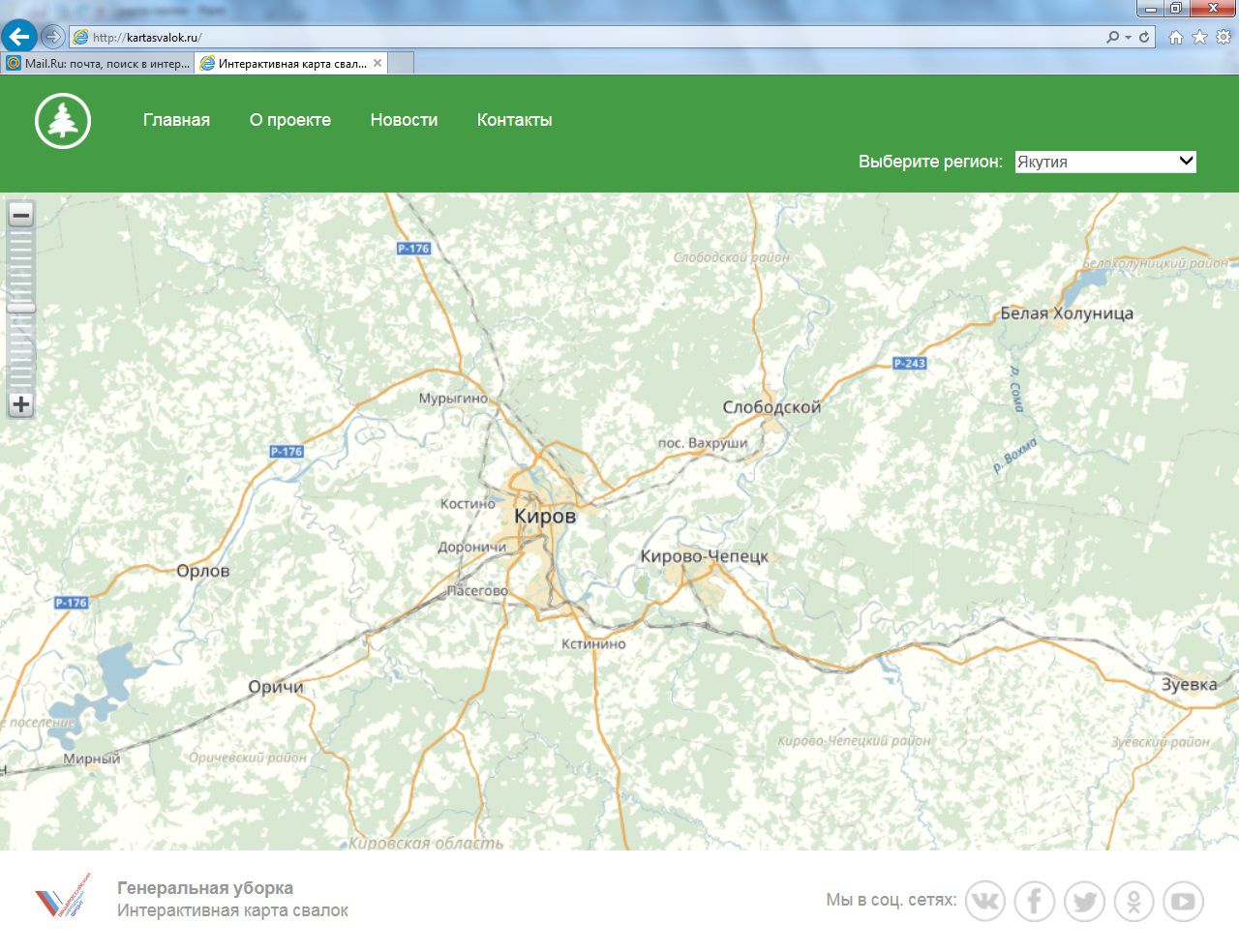This screenshot has width=1239, height=952.
Task: Expand the region dropdown showing Якутия
Action: pyautogui.click(x=1105, y=162)
